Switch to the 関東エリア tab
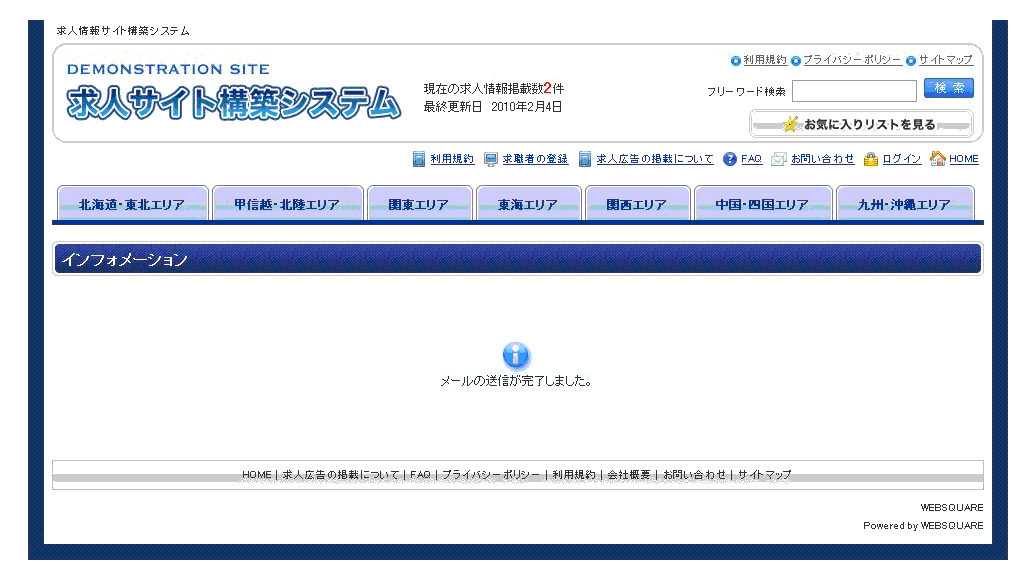 [x=420, y=203]
